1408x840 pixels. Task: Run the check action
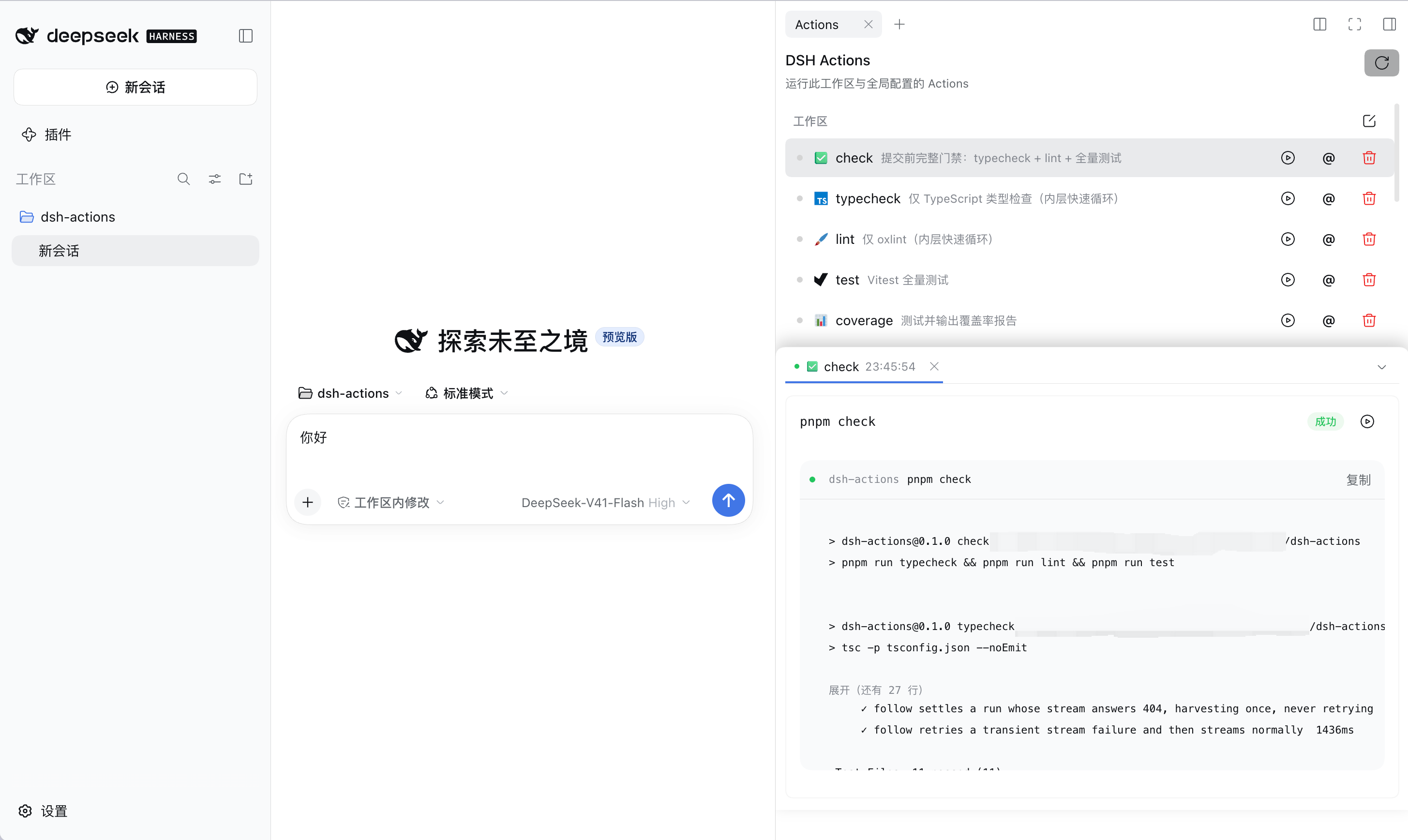coord(1288,158)
